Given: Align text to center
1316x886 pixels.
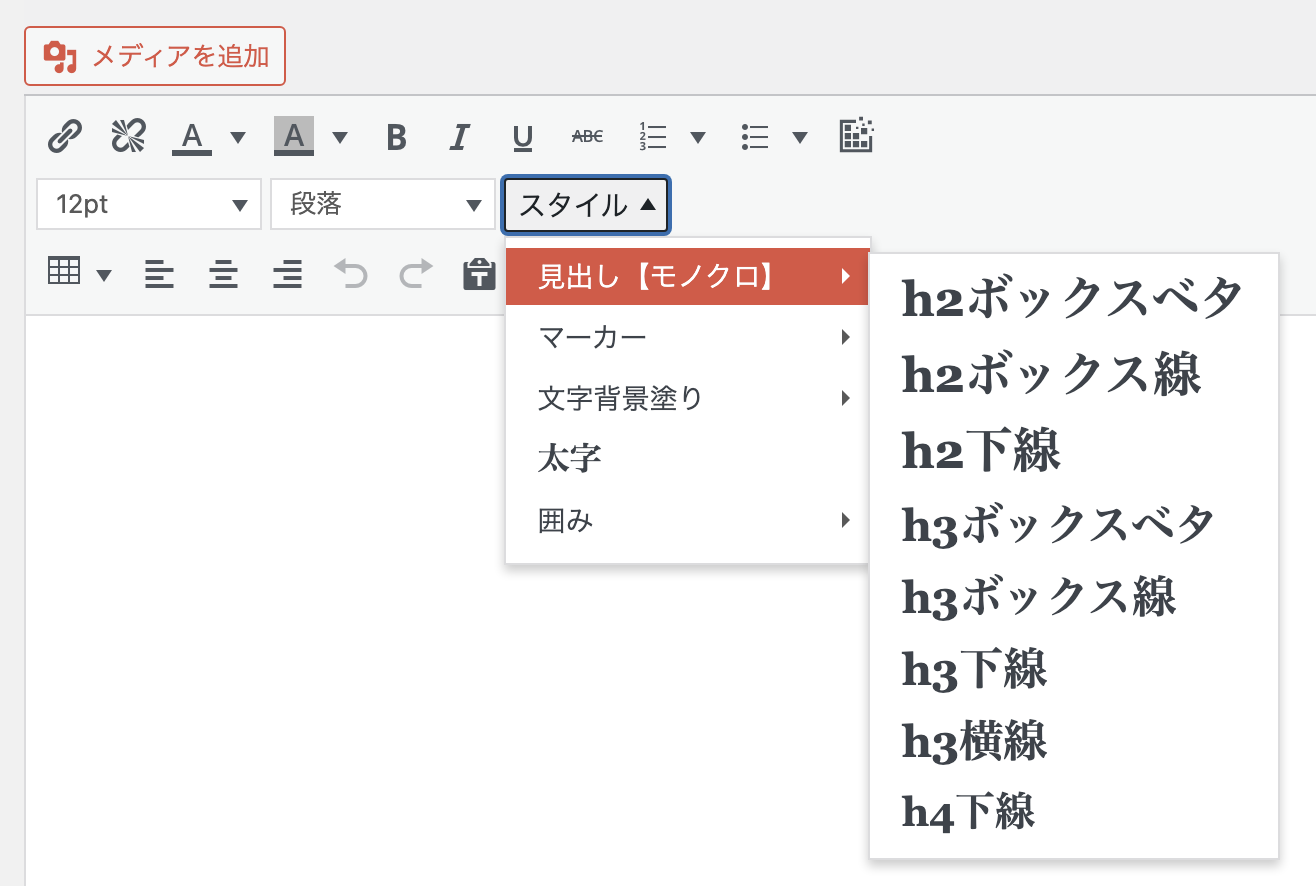Looking at the screenshot, I should pos(223,273).
